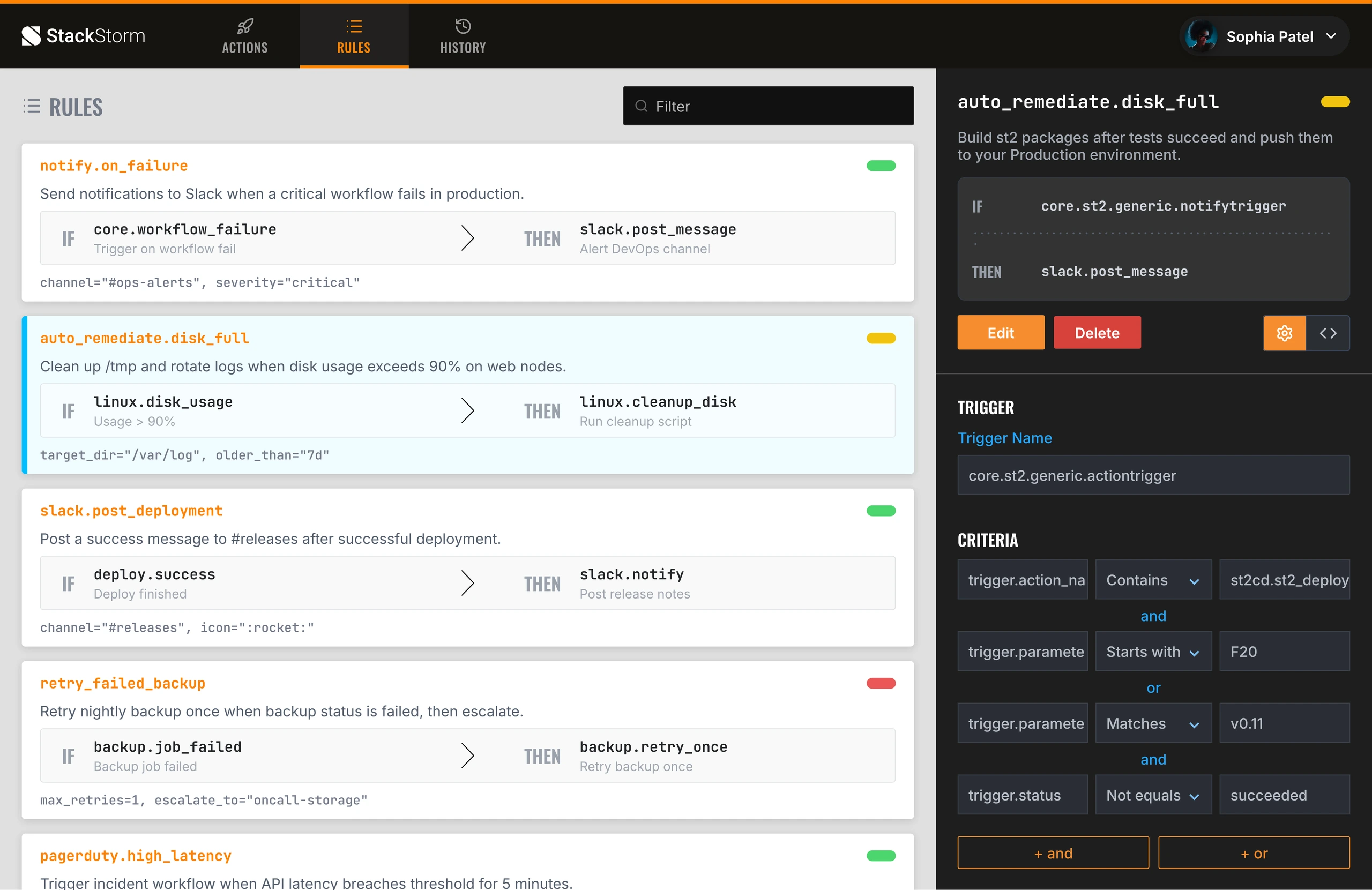The width and height of the screenshot is (1372, 890).
Task: Click the orange Edit button
Action: point(1001,333)
